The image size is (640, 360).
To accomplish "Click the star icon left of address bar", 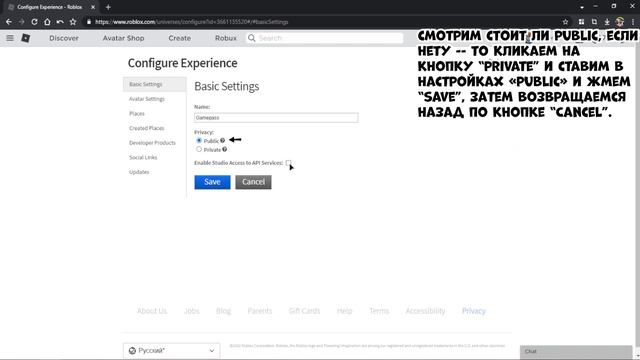I will click(x=73, y=22).
